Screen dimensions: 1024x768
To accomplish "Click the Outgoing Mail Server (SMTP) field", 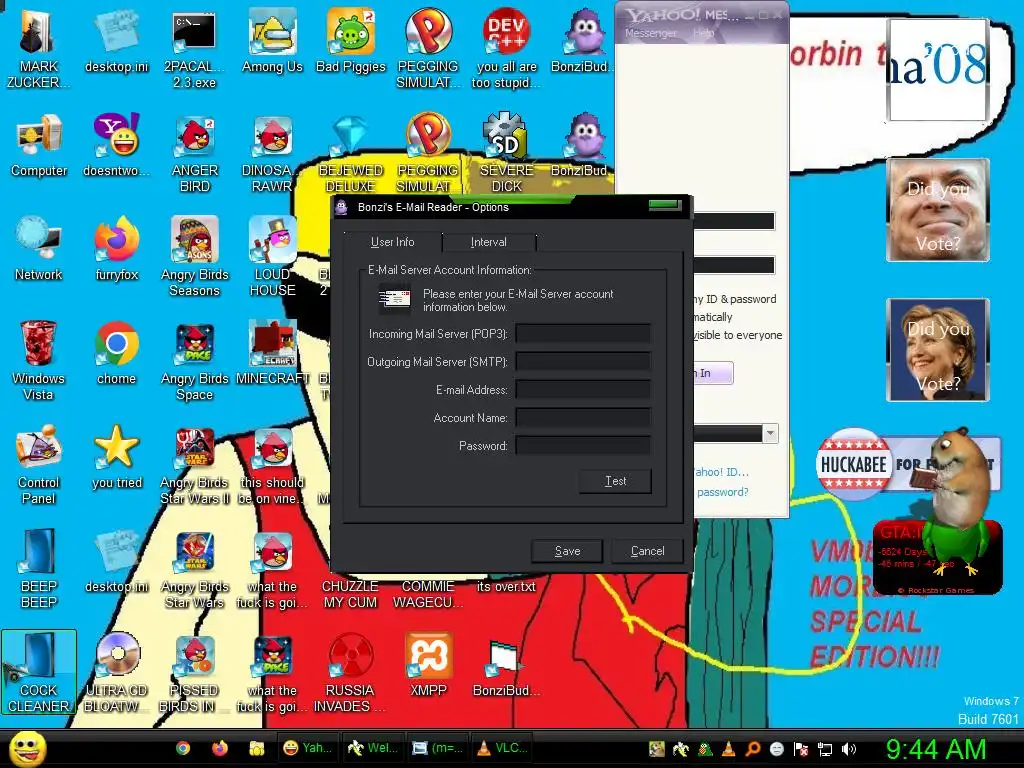I will pos(583,362).
